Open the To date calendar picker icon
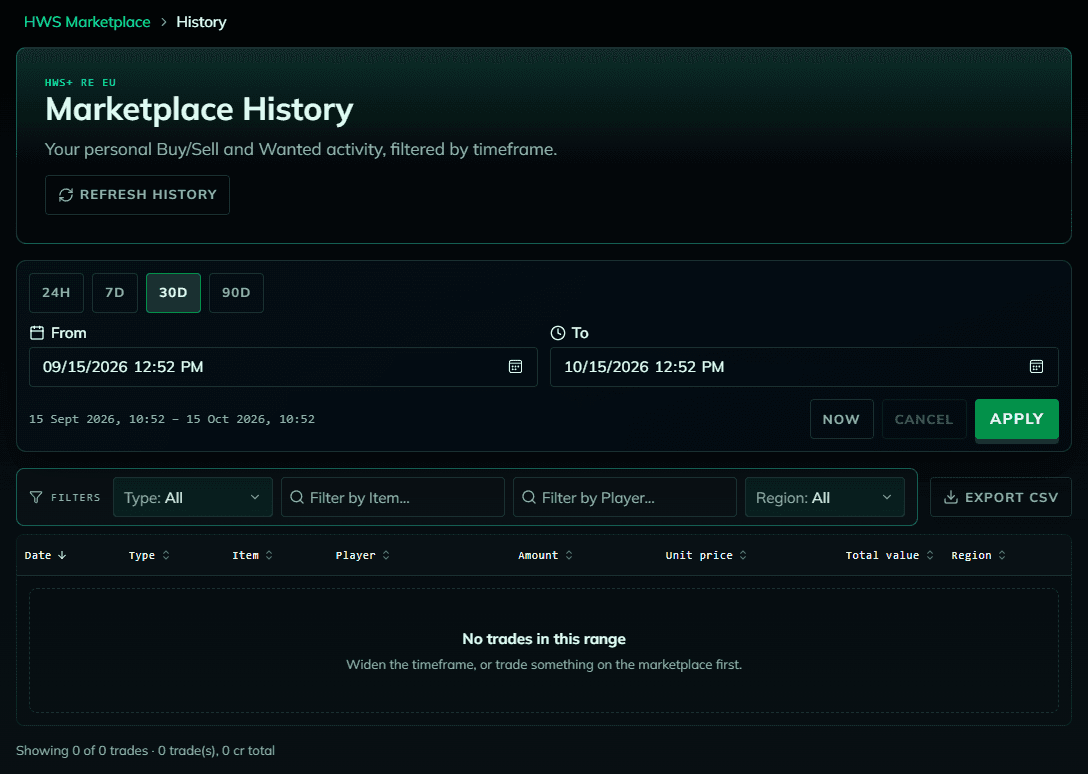Screen dimensions: 1088x774 coord(1036,367)
